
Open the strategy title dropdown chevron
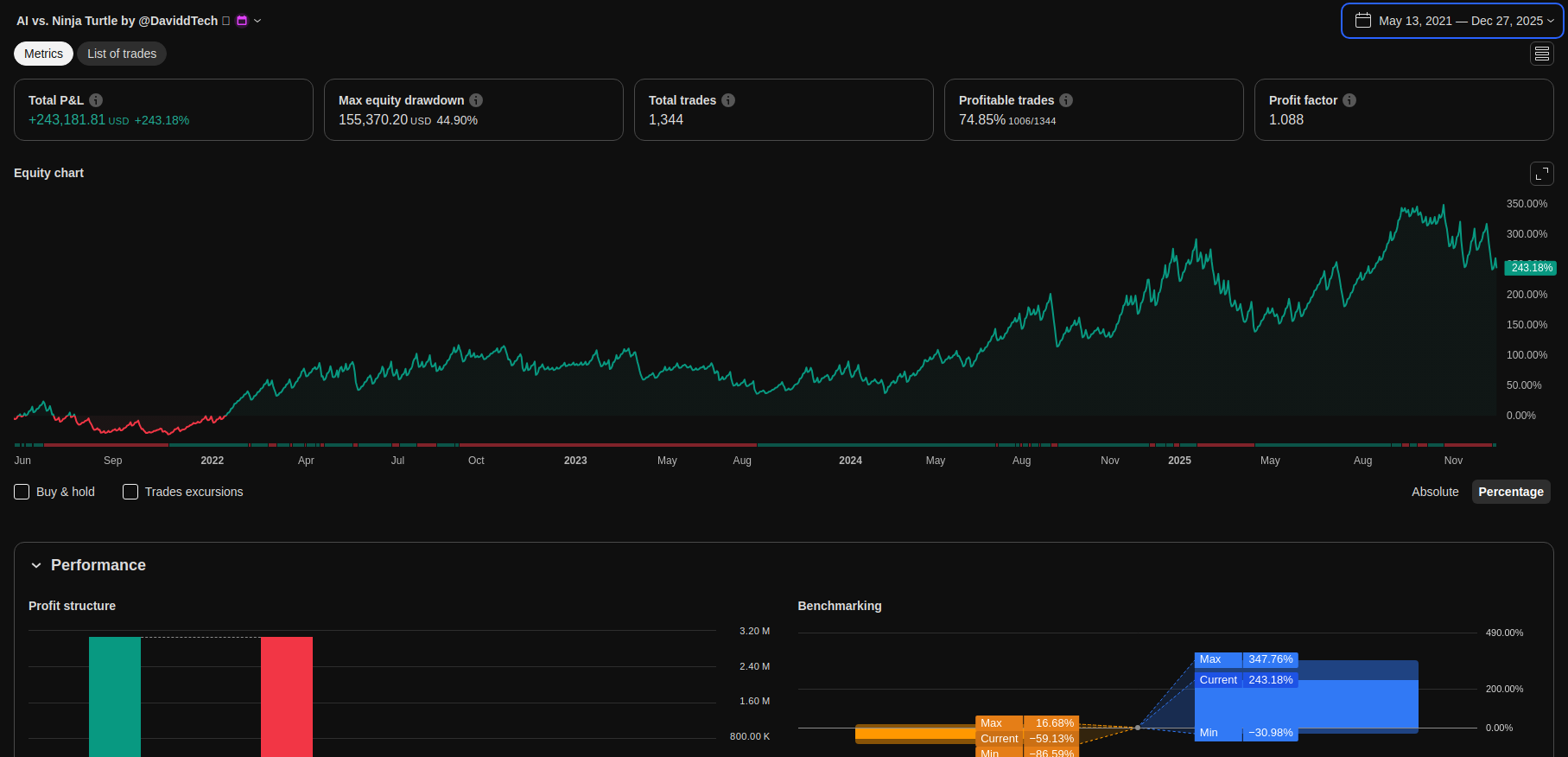(257, 21)
